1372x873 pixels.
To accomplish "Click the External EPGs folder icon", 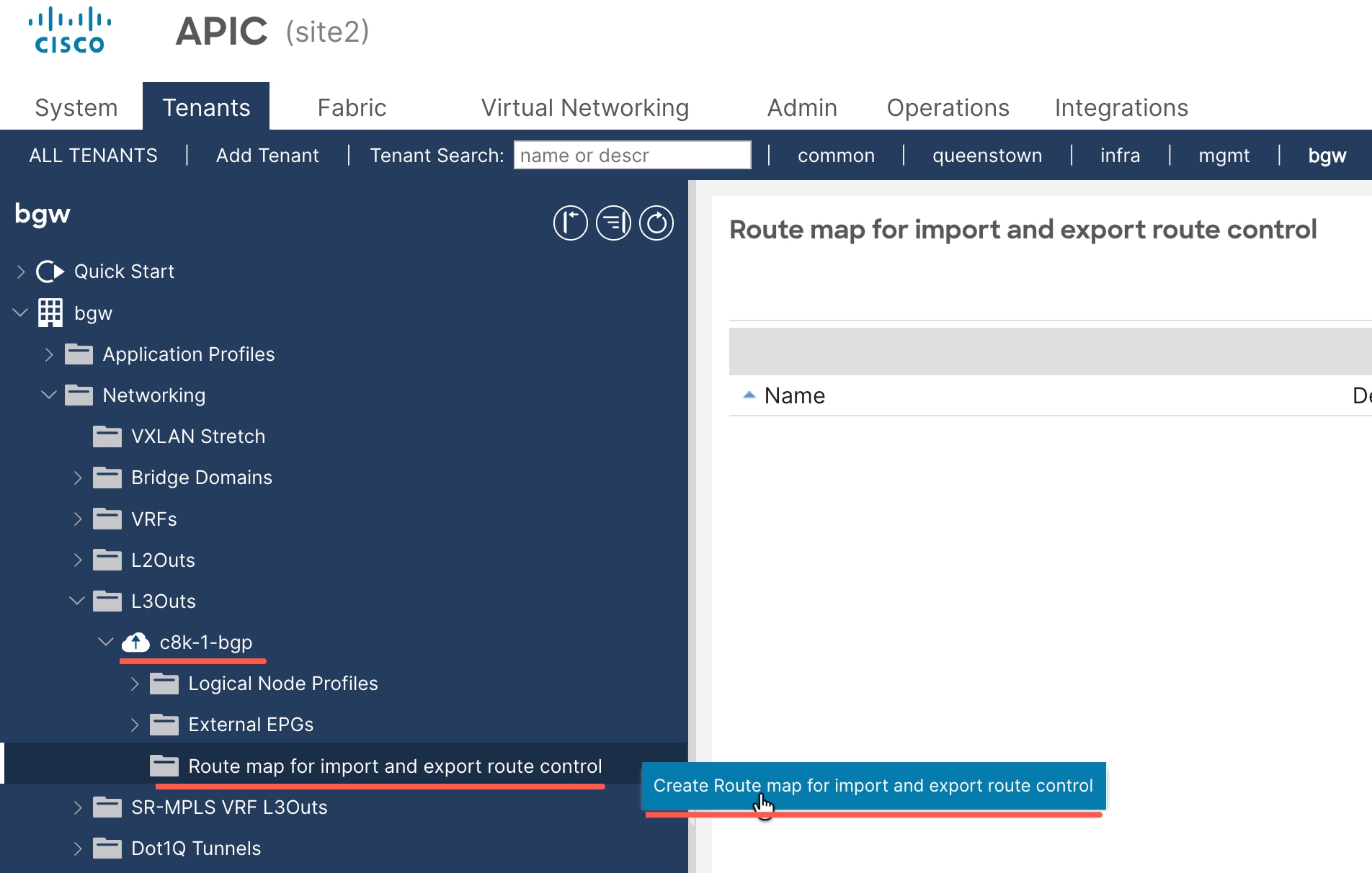I will (x=164, y=724).
